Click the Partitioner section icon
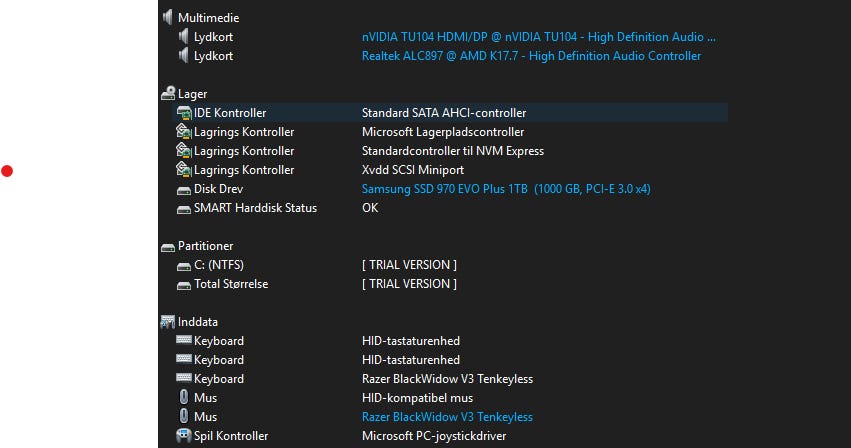 tap(167, 246)
